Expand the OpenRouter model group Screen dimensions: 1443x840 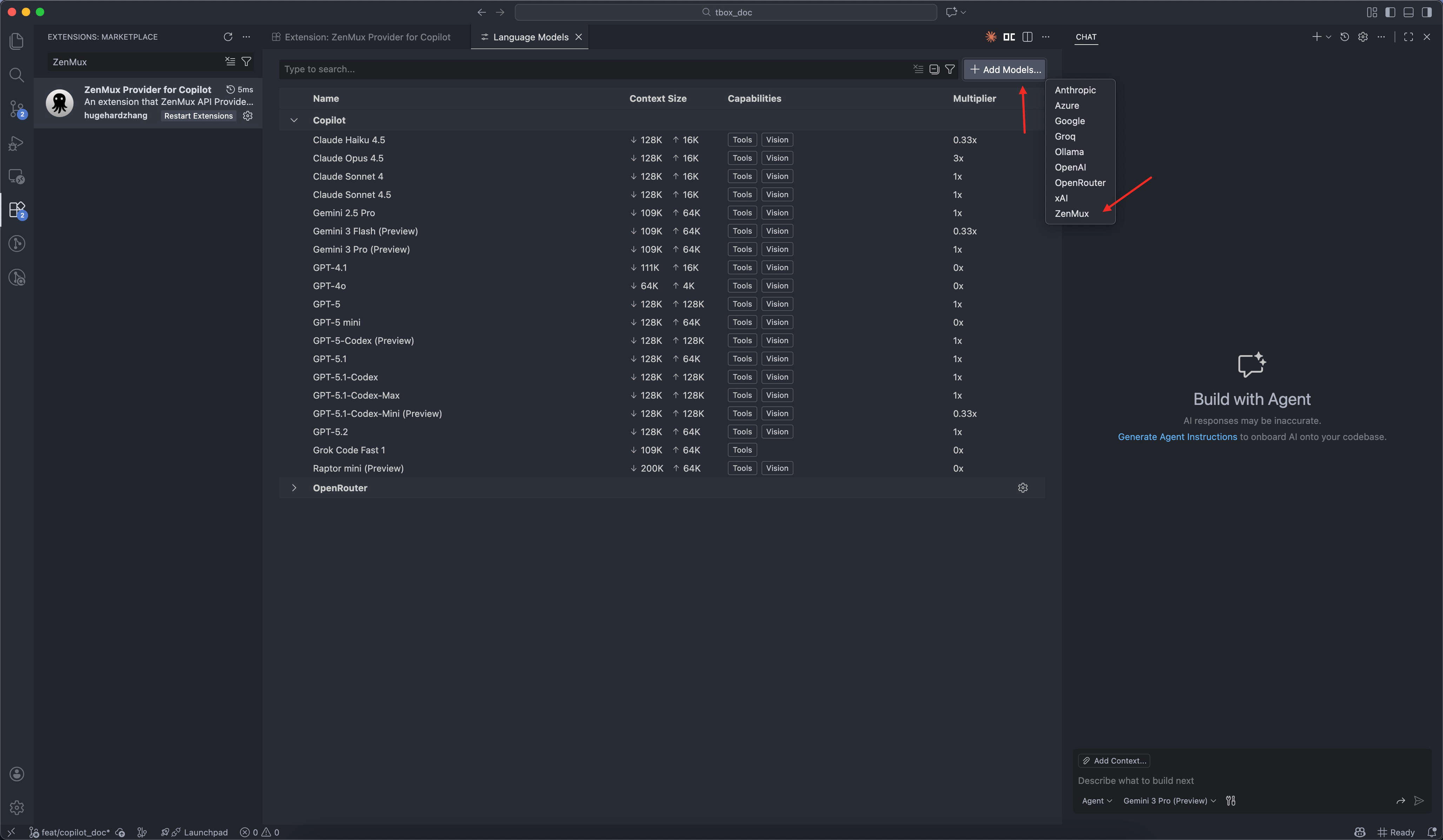tap(294, 488)
